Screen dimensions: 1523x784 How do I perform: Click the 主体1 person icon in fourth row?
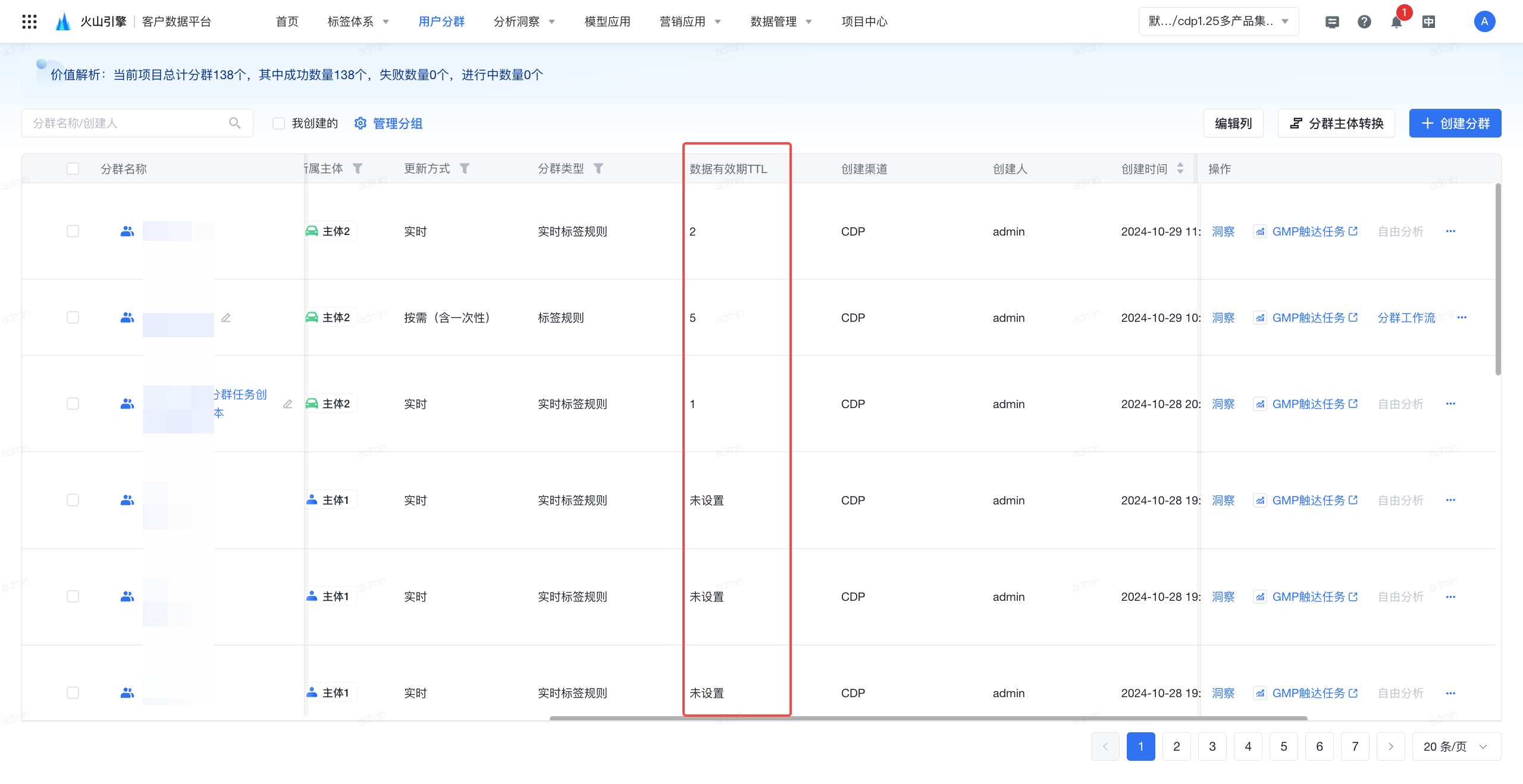click(x=312, y=500)
